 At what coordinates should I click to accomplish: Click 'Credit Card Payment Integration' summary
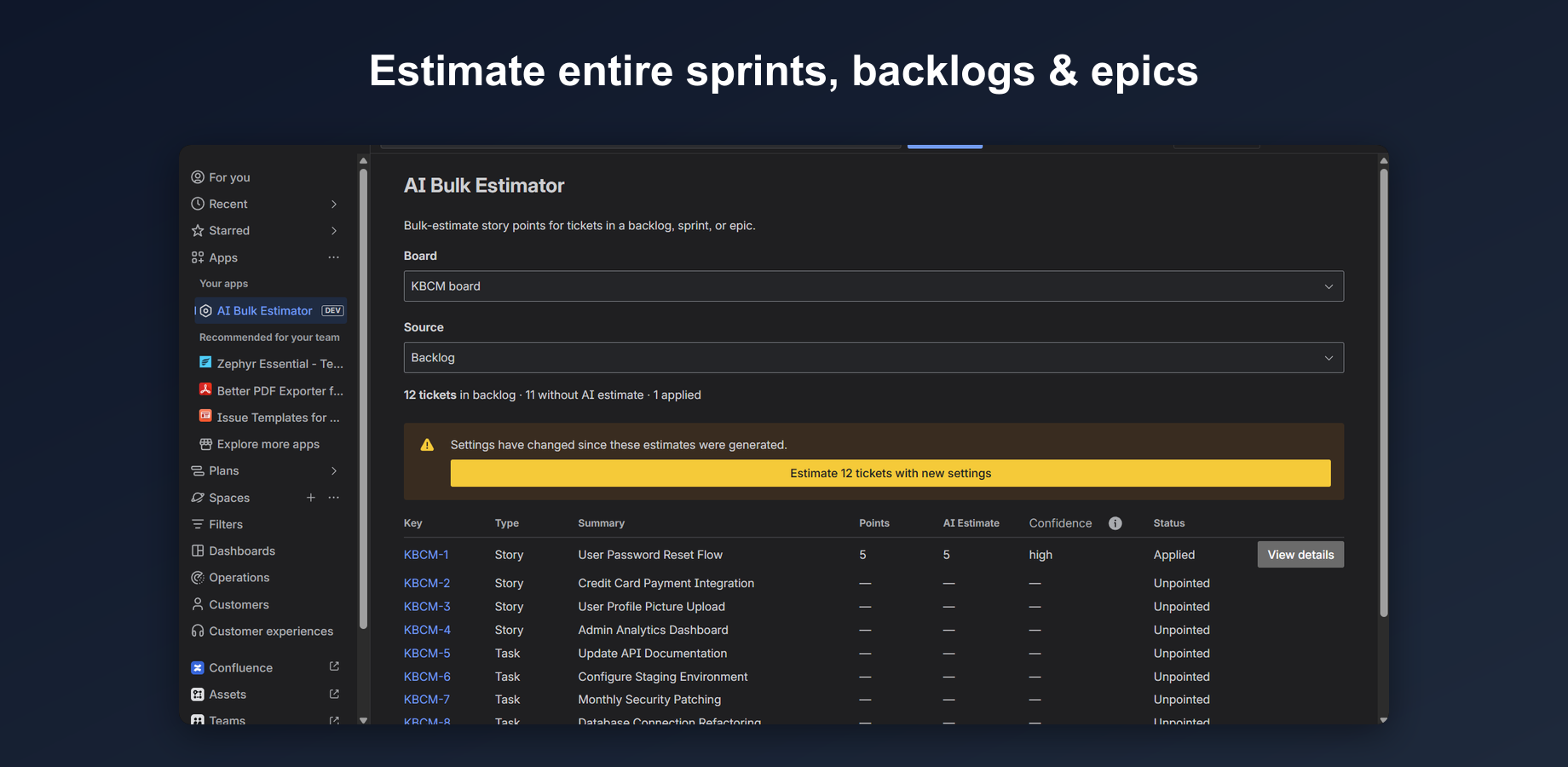666,583
